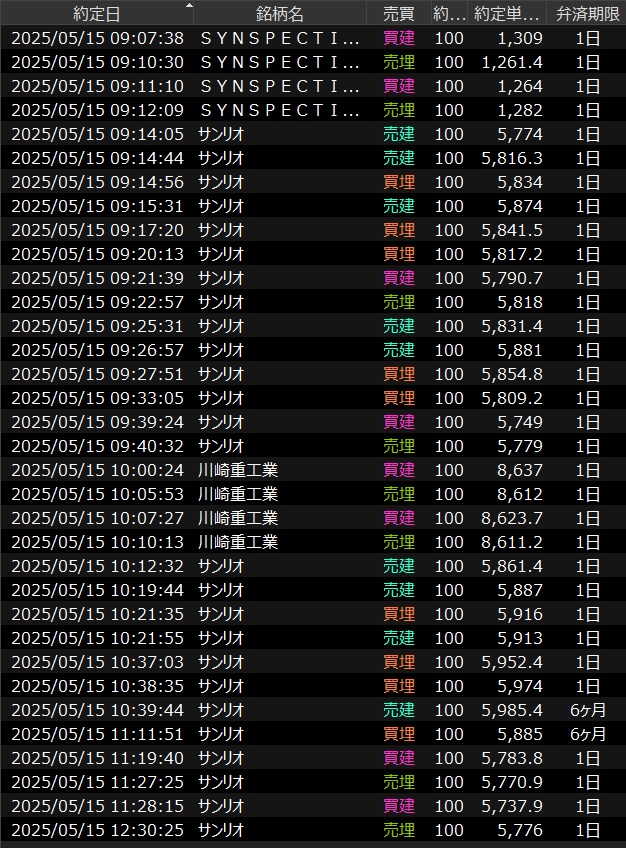Select the 5,916 price cell
The height and width of the screenshot is (848, 626).
tap(520, 614)
